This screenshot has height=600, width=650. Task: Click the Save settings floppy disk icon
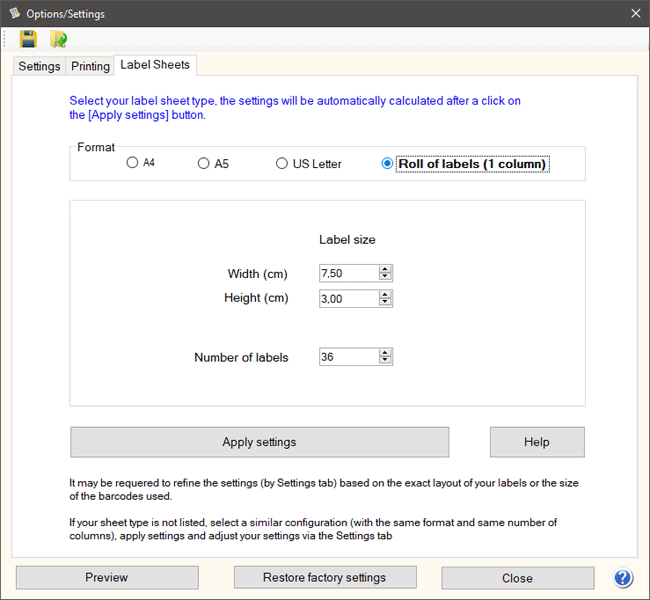point(28,39)
